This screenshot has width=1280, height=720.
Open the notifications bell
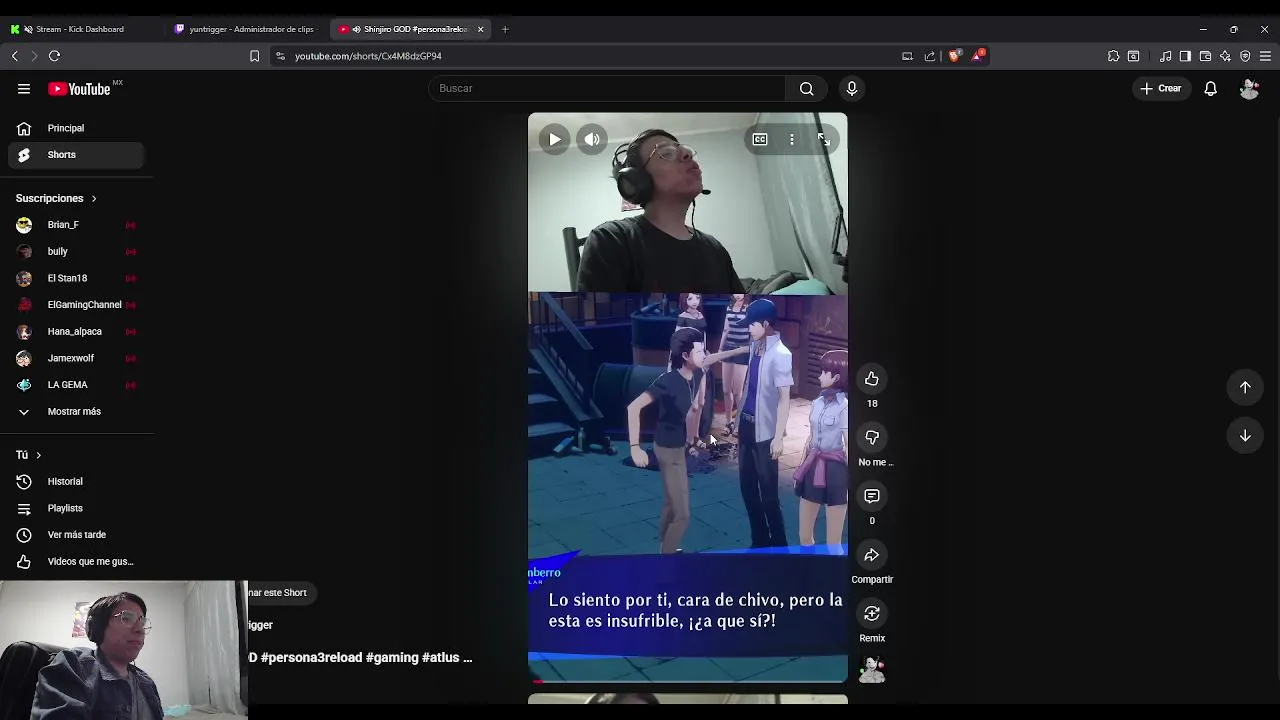point(1210,88)
